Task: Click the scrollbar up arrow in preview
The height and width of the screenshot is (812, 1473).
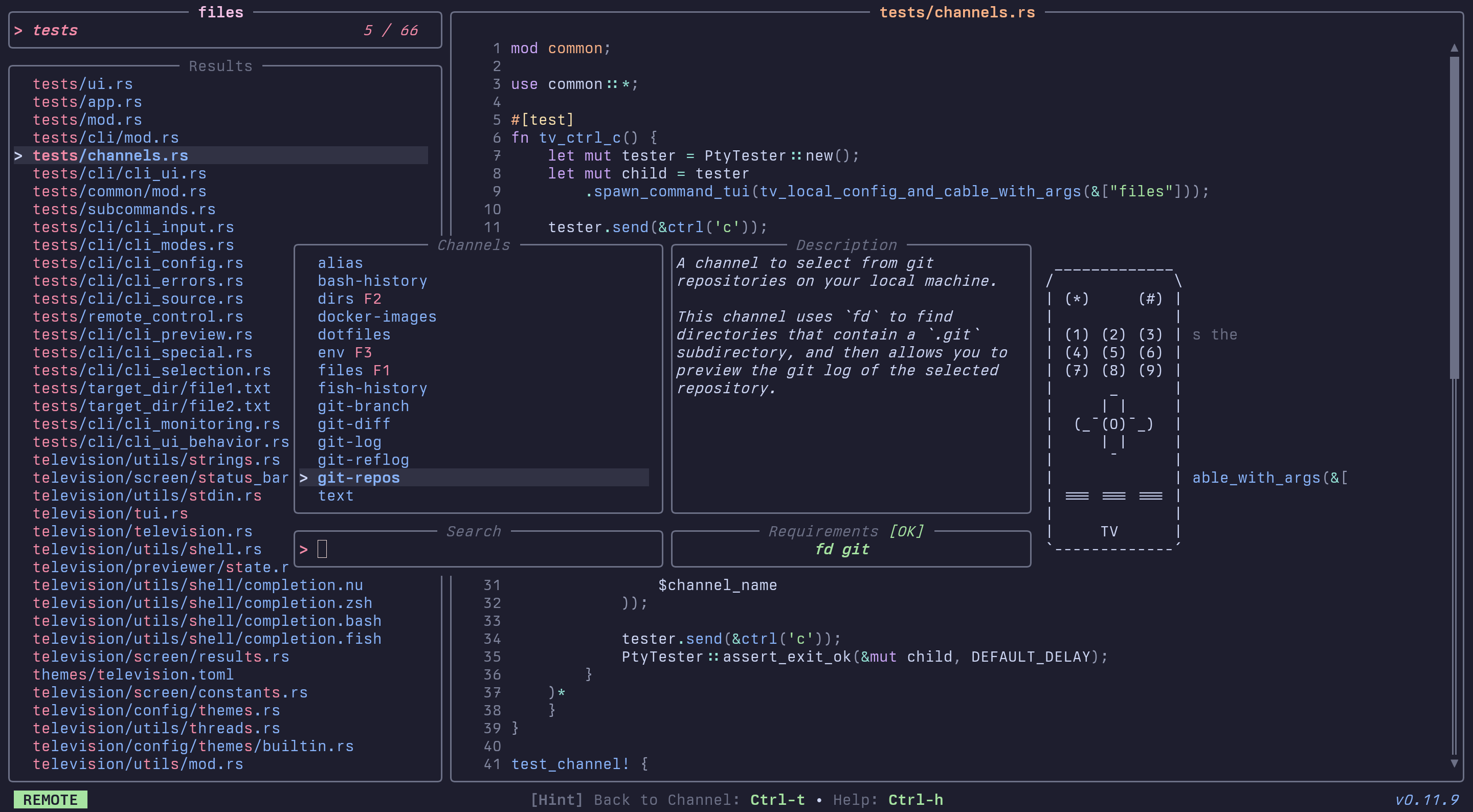Action: (1454, 48)
